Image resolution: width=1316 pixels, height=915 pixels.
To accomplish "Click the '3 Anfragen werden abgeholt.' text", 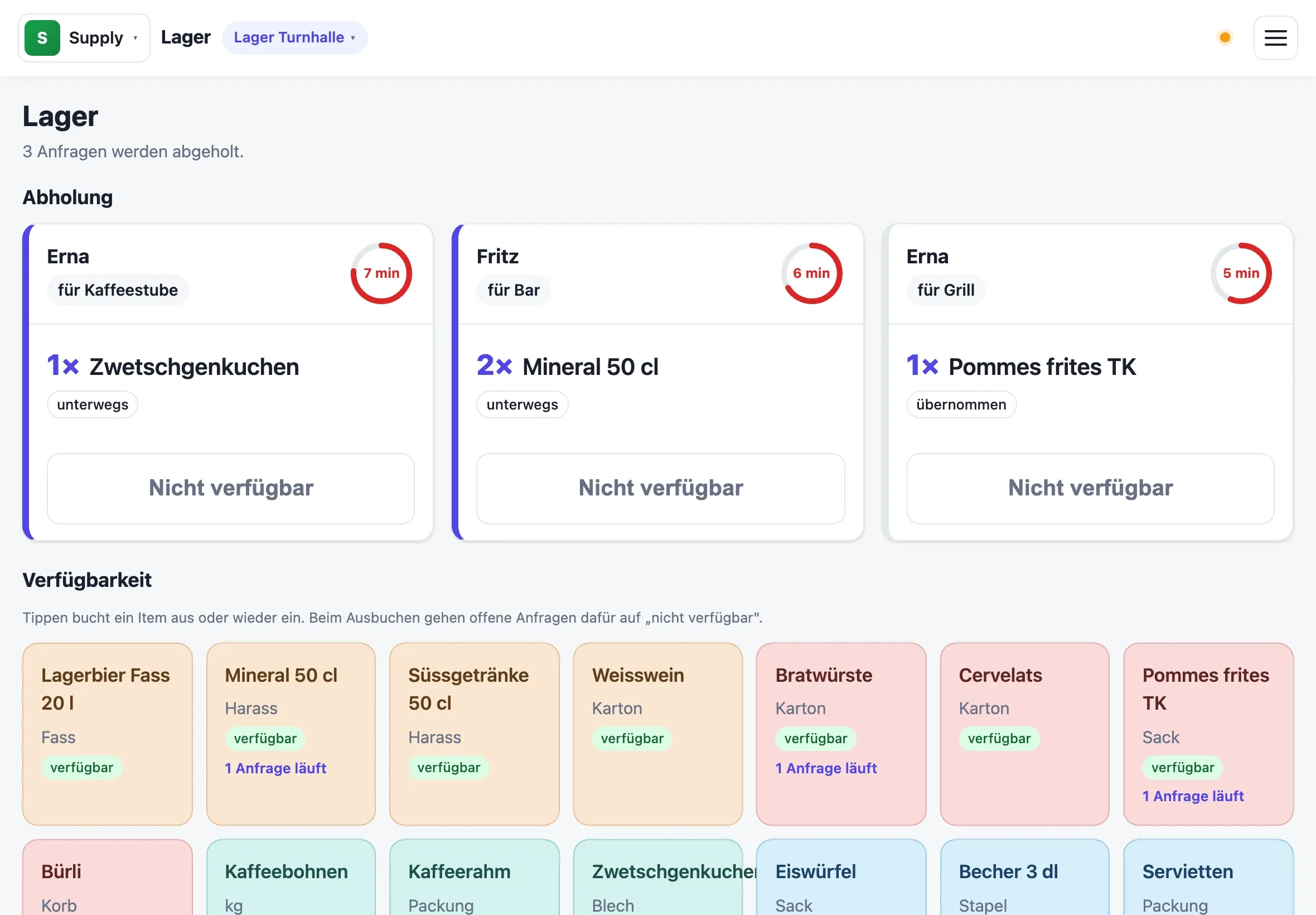I will pos(133,151).
